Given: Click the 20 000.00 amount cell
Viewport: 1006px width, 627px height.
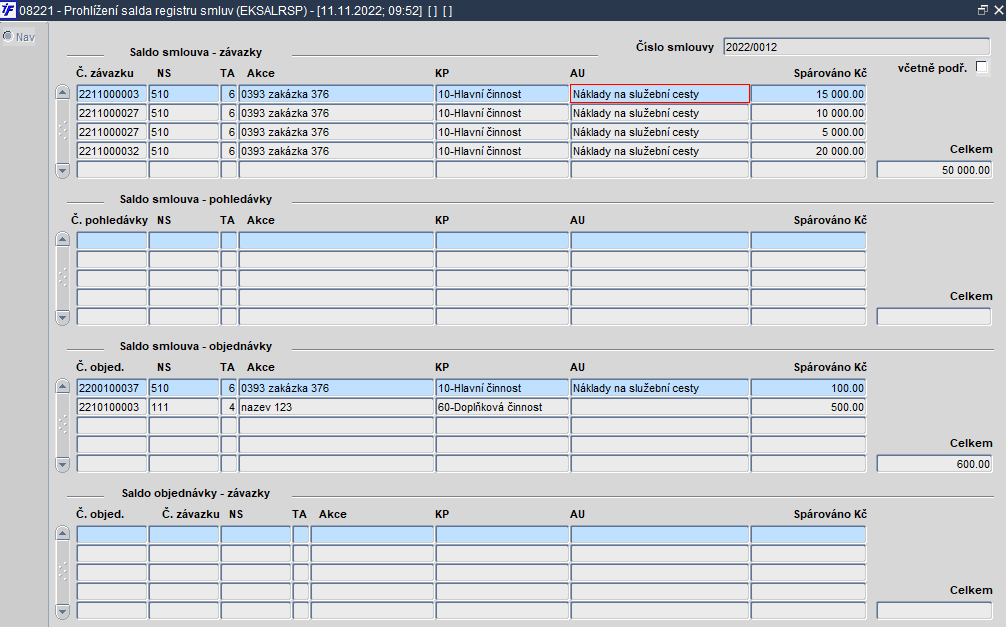Looking at the screenshot, I should click(808, 151).
